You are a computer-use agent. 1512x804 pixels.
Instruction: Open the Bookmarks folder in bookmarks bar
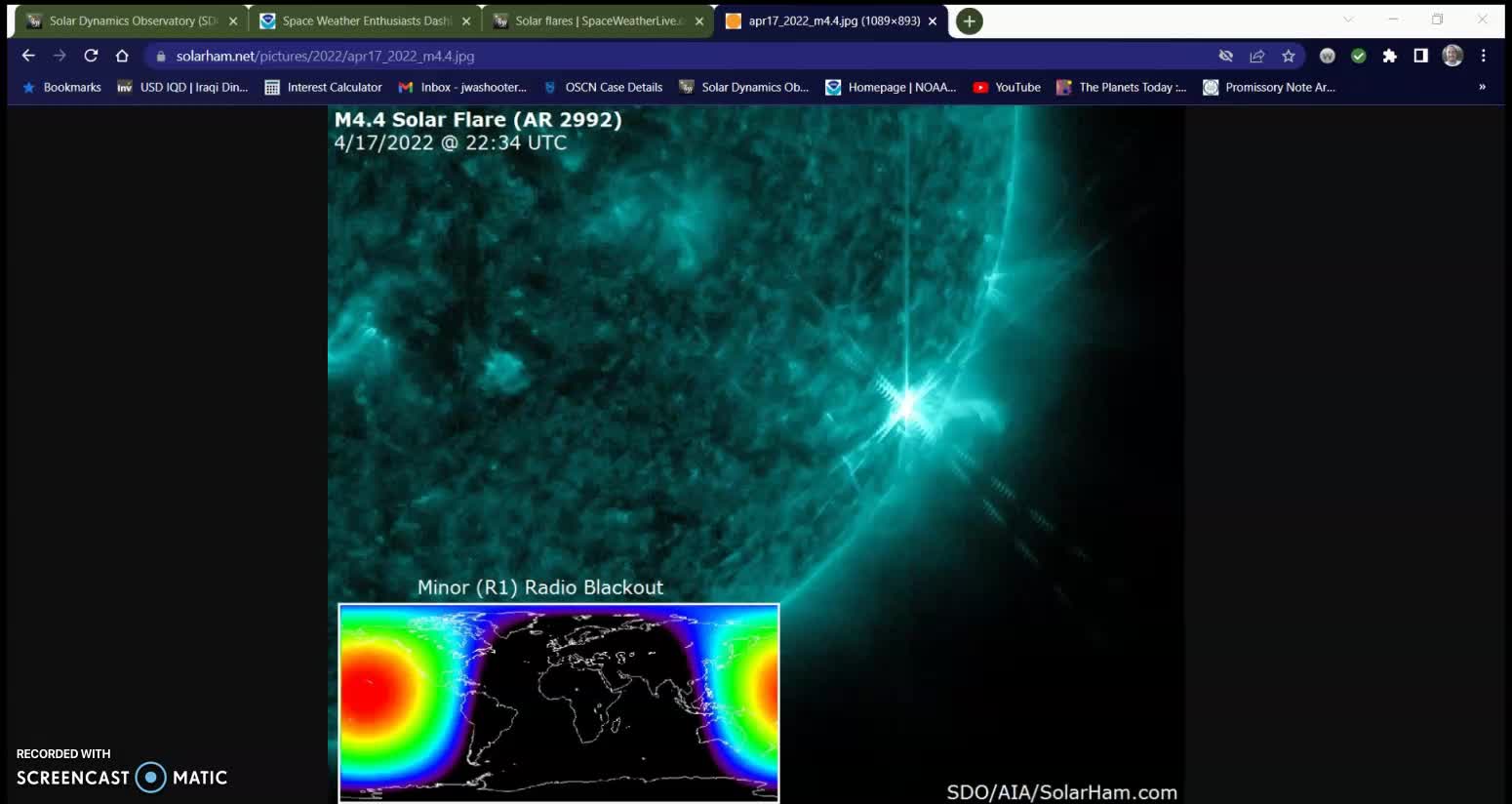[61, 88]
